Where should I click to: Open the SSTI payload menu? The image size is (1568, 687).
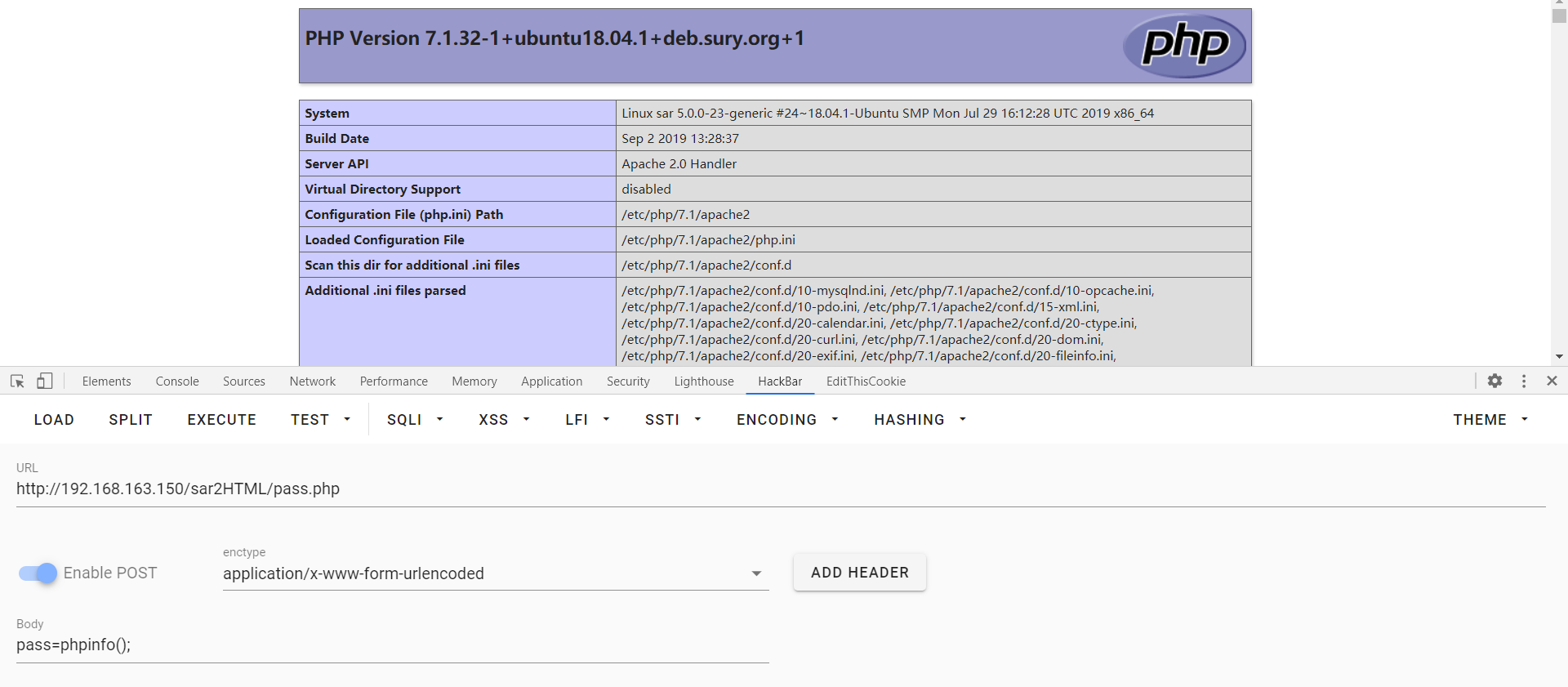pos(673,419)
